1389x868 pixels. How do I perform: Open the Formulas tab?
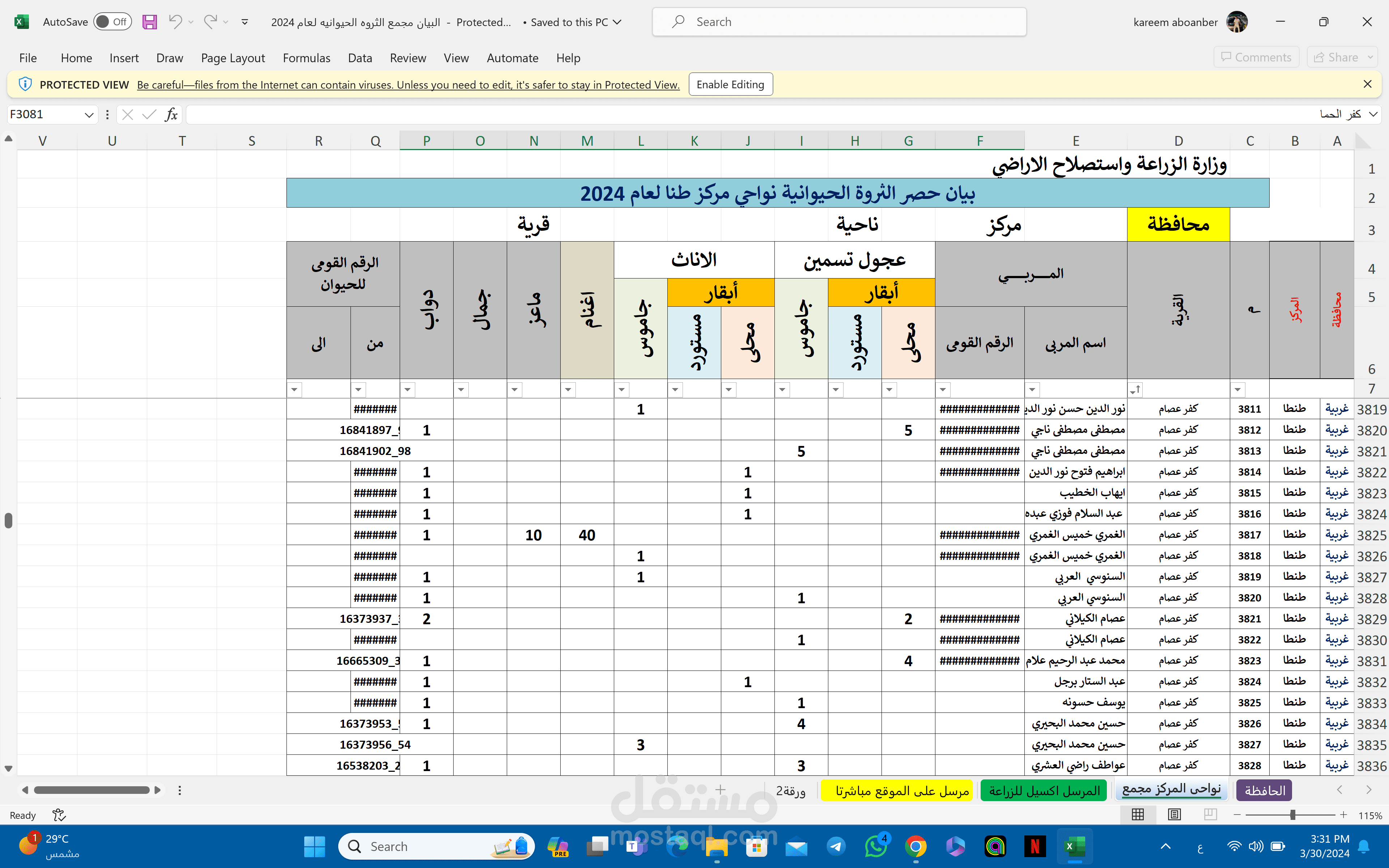306,58
